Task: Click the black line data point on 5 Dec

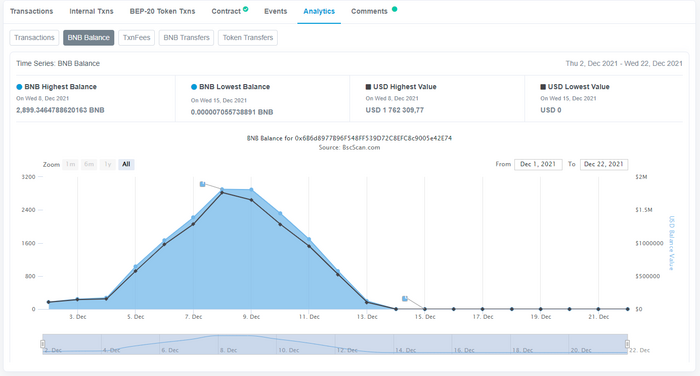Action: pos(136,271)
